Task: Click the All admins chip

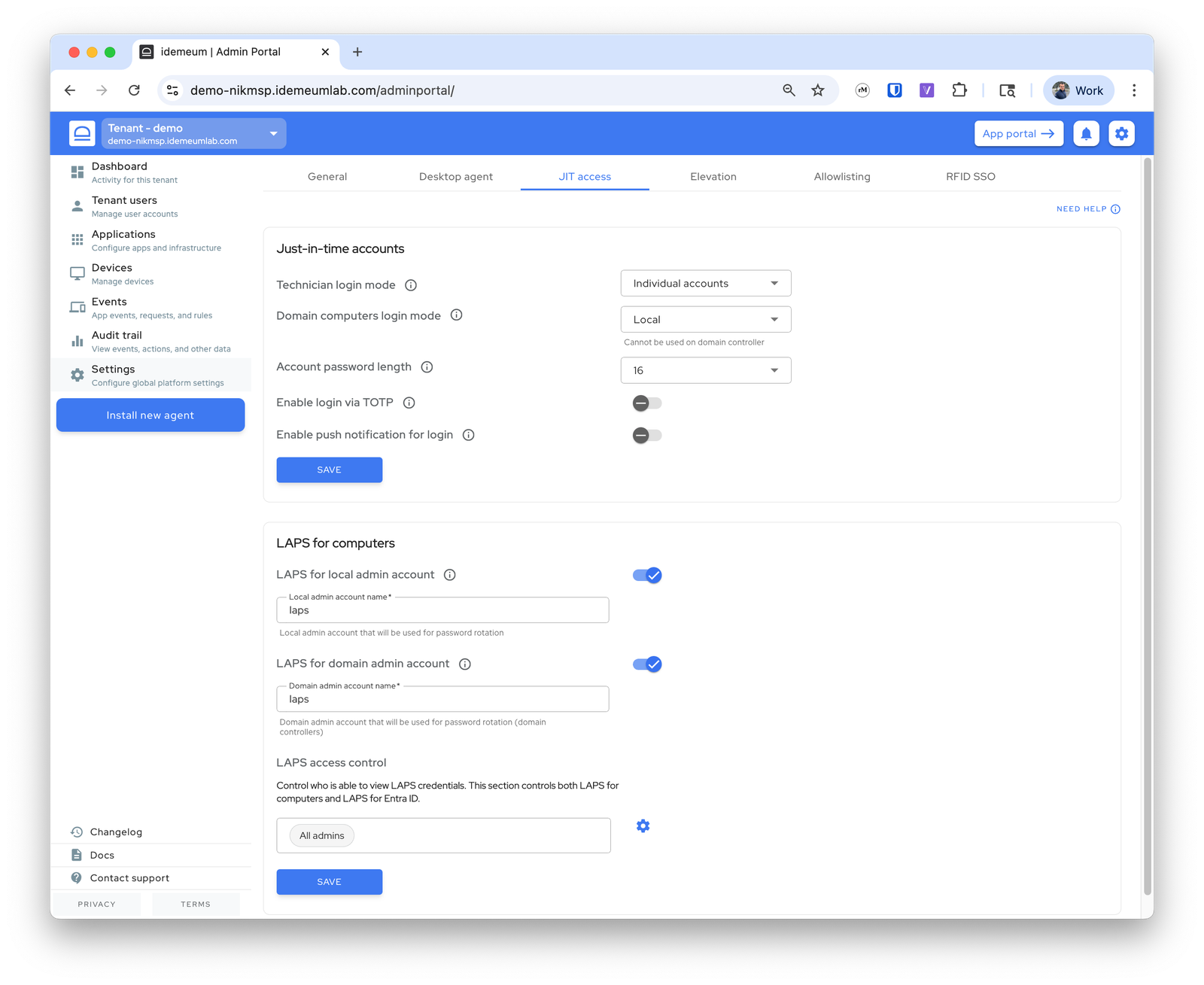Action: [322, 836]
